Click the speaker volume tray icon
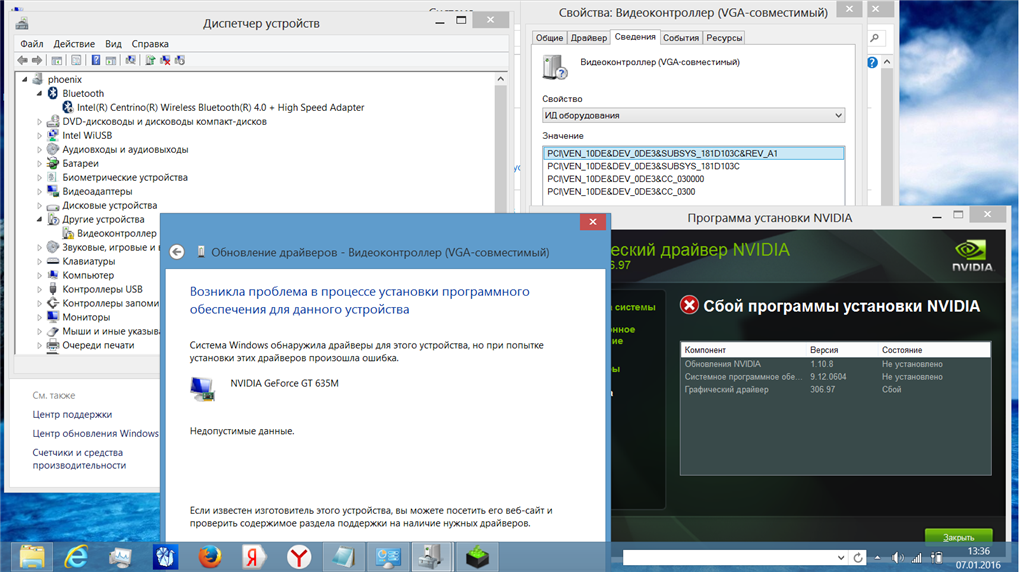The width and height of the screenshot is (1024, 572). click(899, 558)
